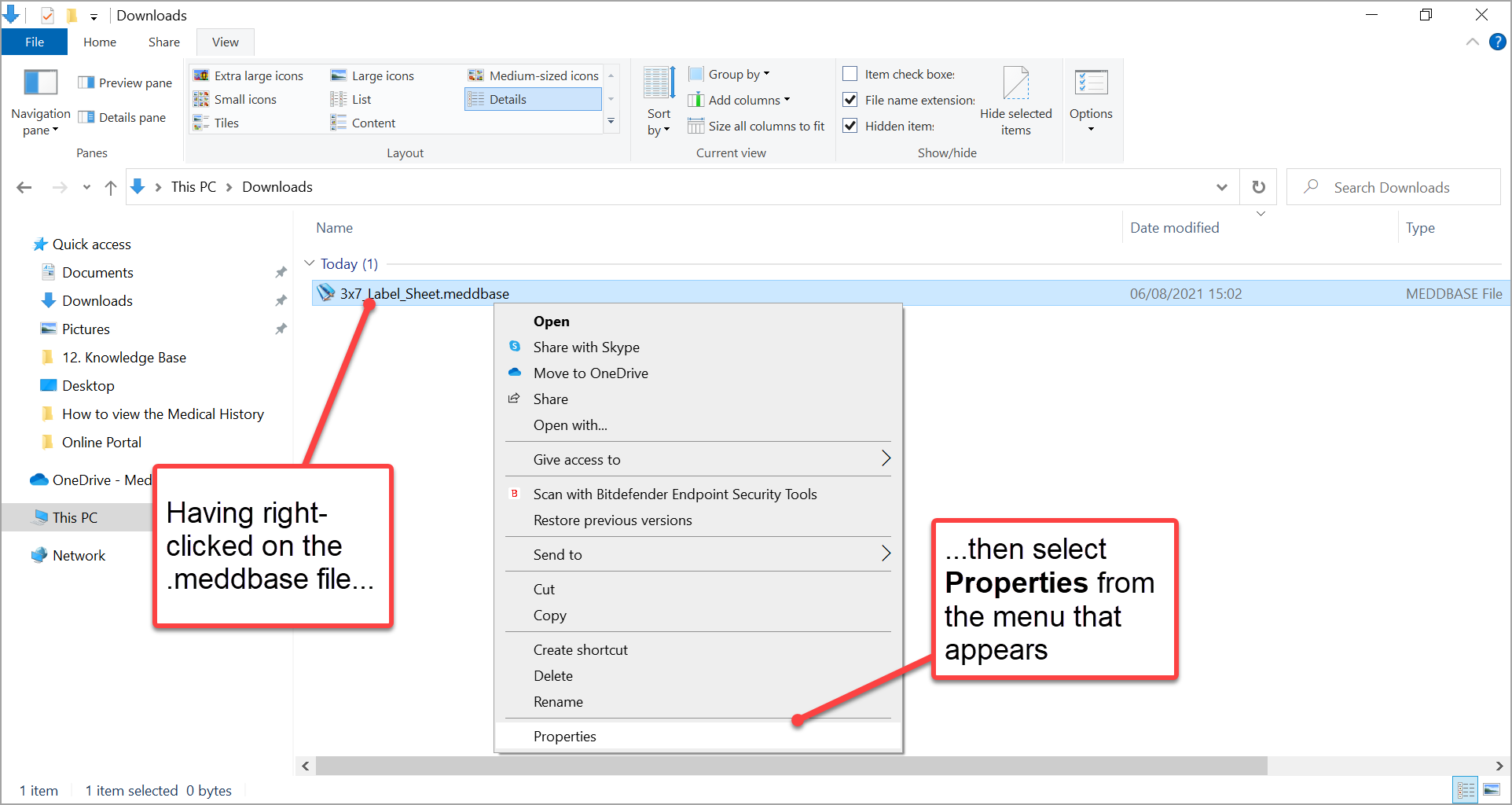Collapse the ribbon with the chevron
The height and width of the screenshot is (805, 1512).
(x=1473, y=42)
